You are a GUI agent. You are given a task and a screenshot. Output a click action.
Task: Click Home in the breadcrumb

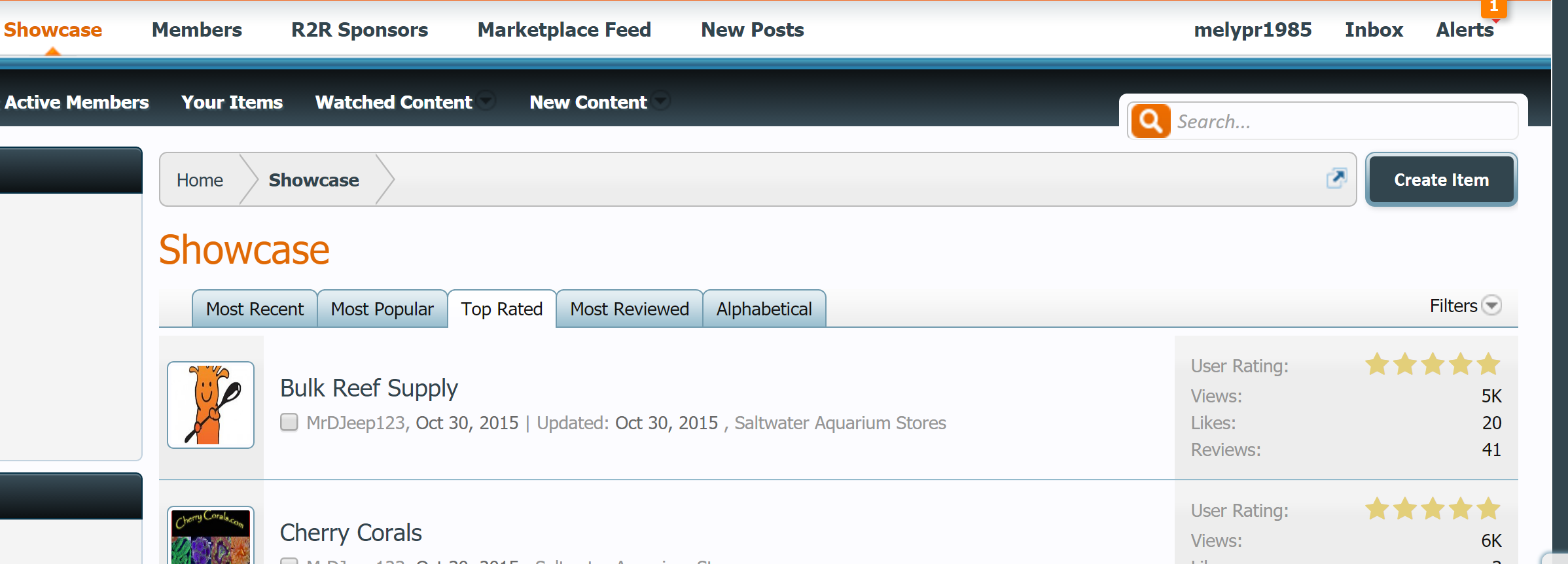tap(200, 180)
